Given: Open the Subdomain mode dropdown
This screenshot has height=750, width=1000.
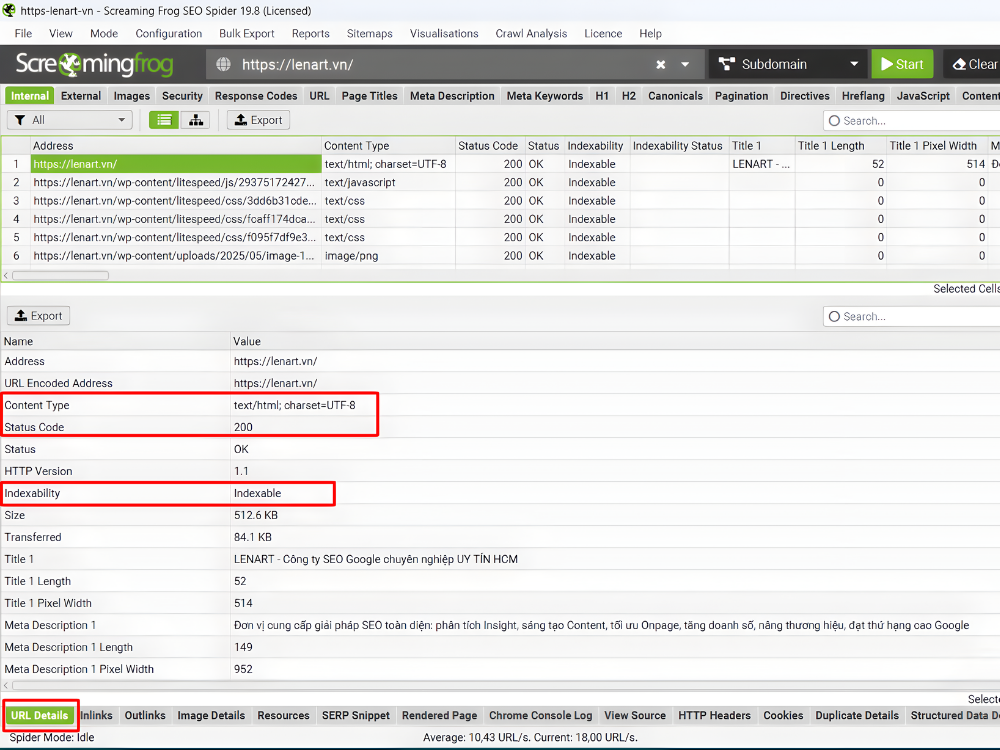Looking at the screenshot, I should [x=788, y=64].
